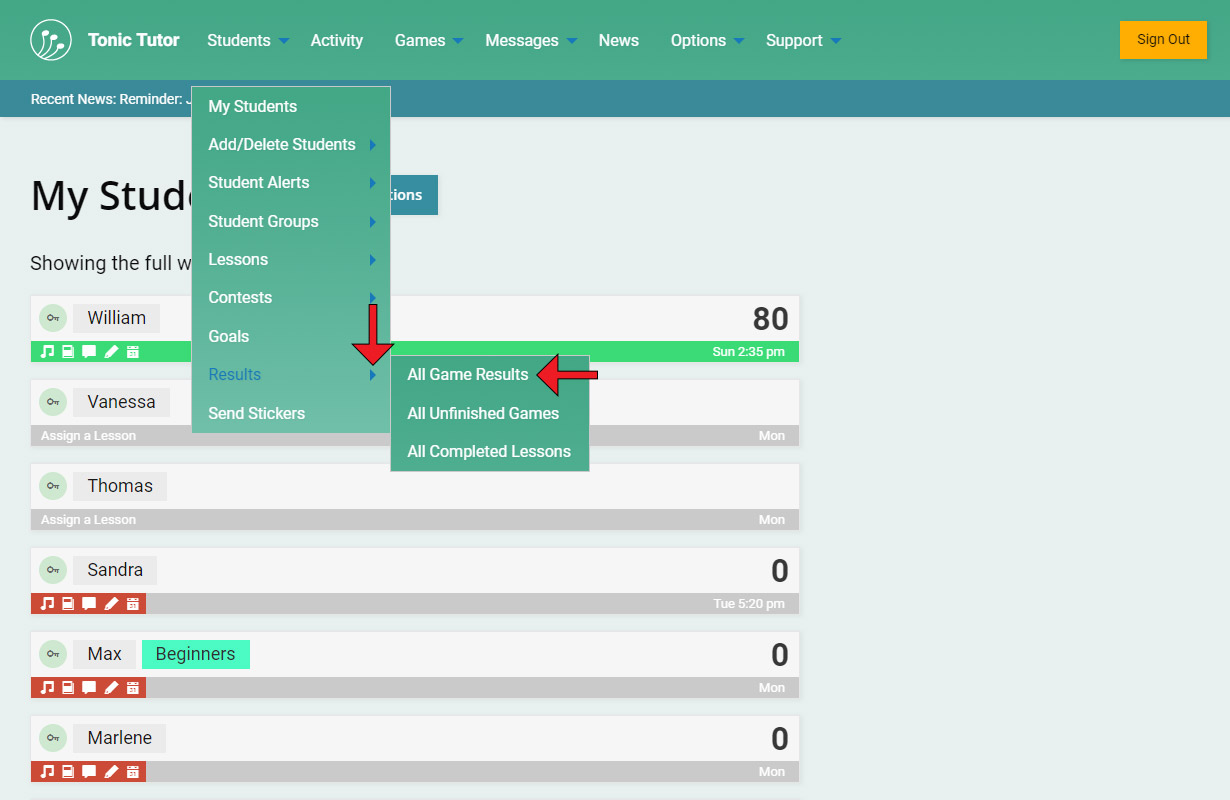Choose All Completed Lessons in the submenu

point(488,452)
